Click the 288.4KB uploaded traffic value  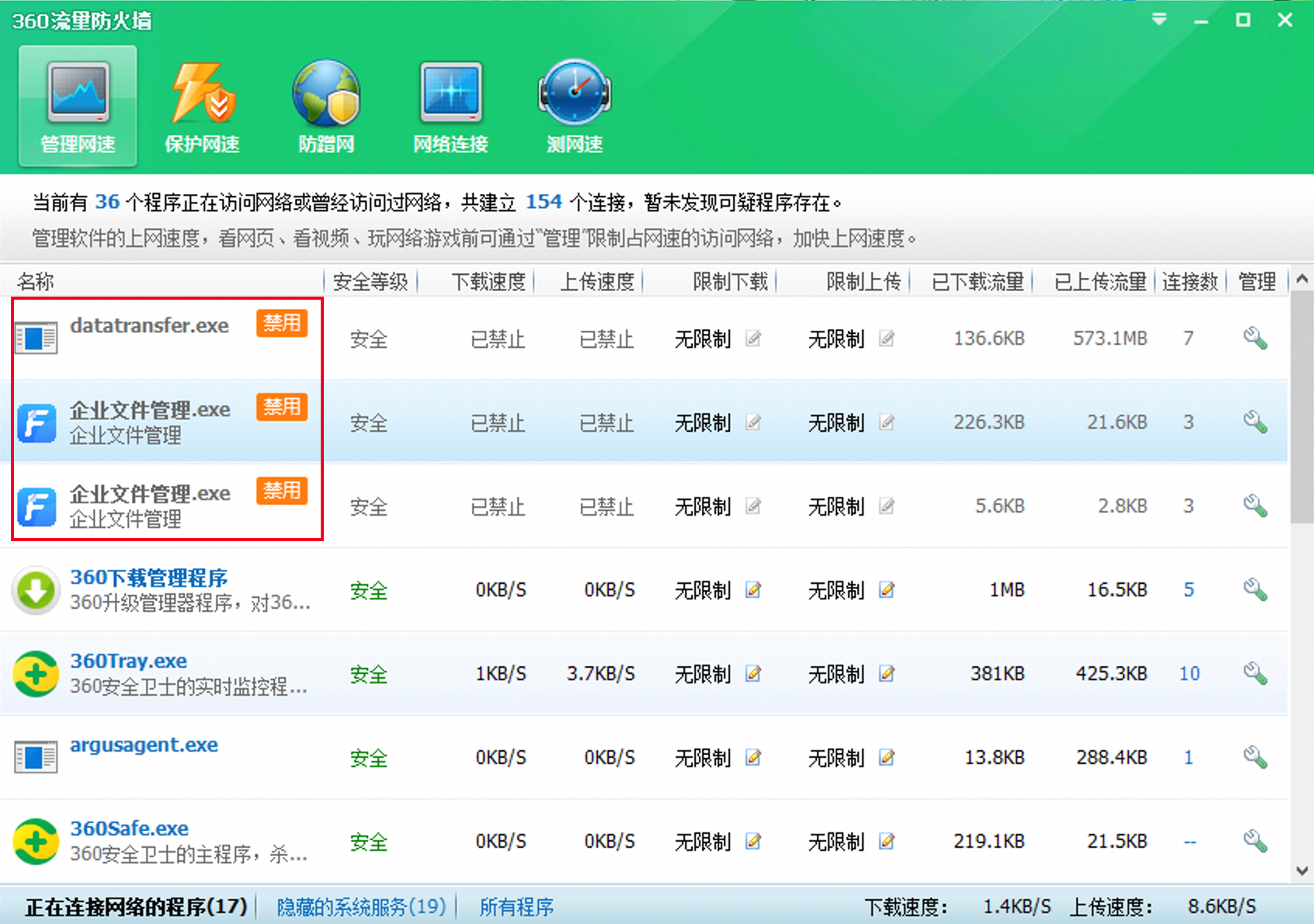1111,757
